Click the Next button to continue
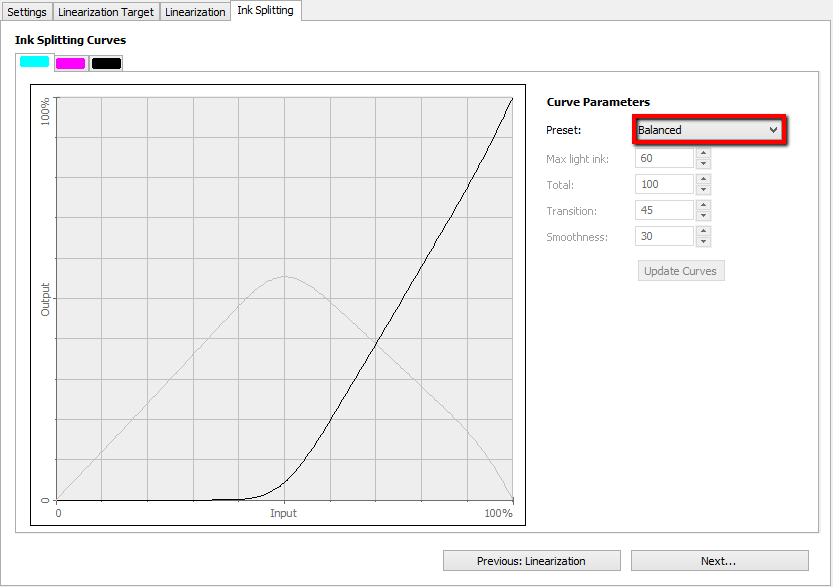833x587 pixels. tap(719, 560)
